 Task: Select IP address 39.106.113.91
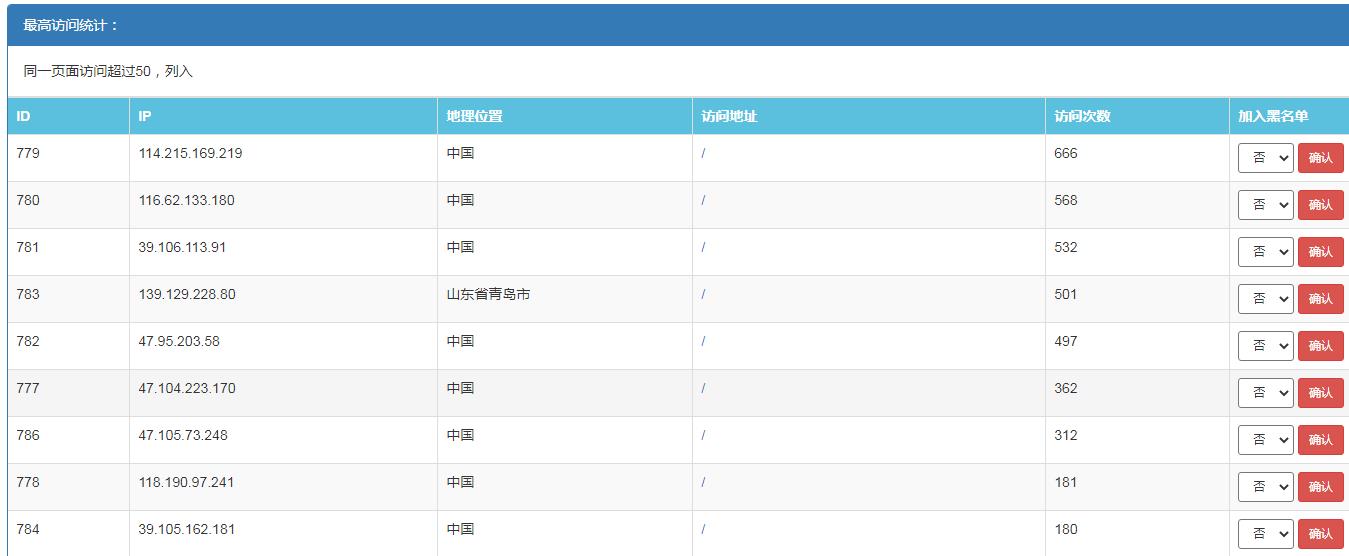tap(182, 248)
